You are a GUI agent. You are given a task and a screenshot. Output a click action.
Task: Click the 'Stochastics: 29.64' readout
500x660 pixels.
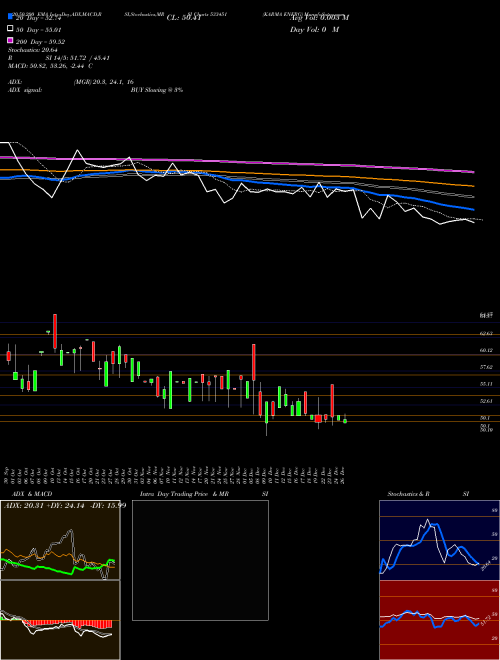pyautogui.click(x=33, y=50)
